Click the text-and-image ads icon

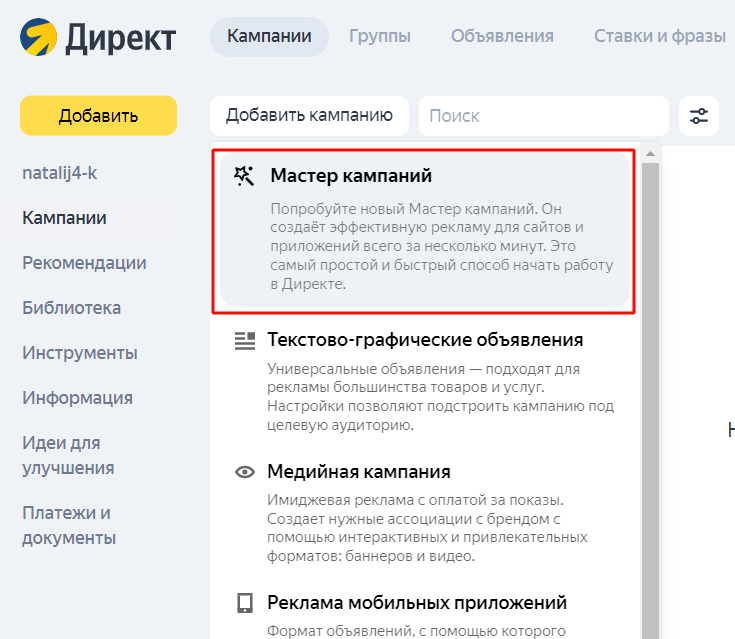(244, 341)
